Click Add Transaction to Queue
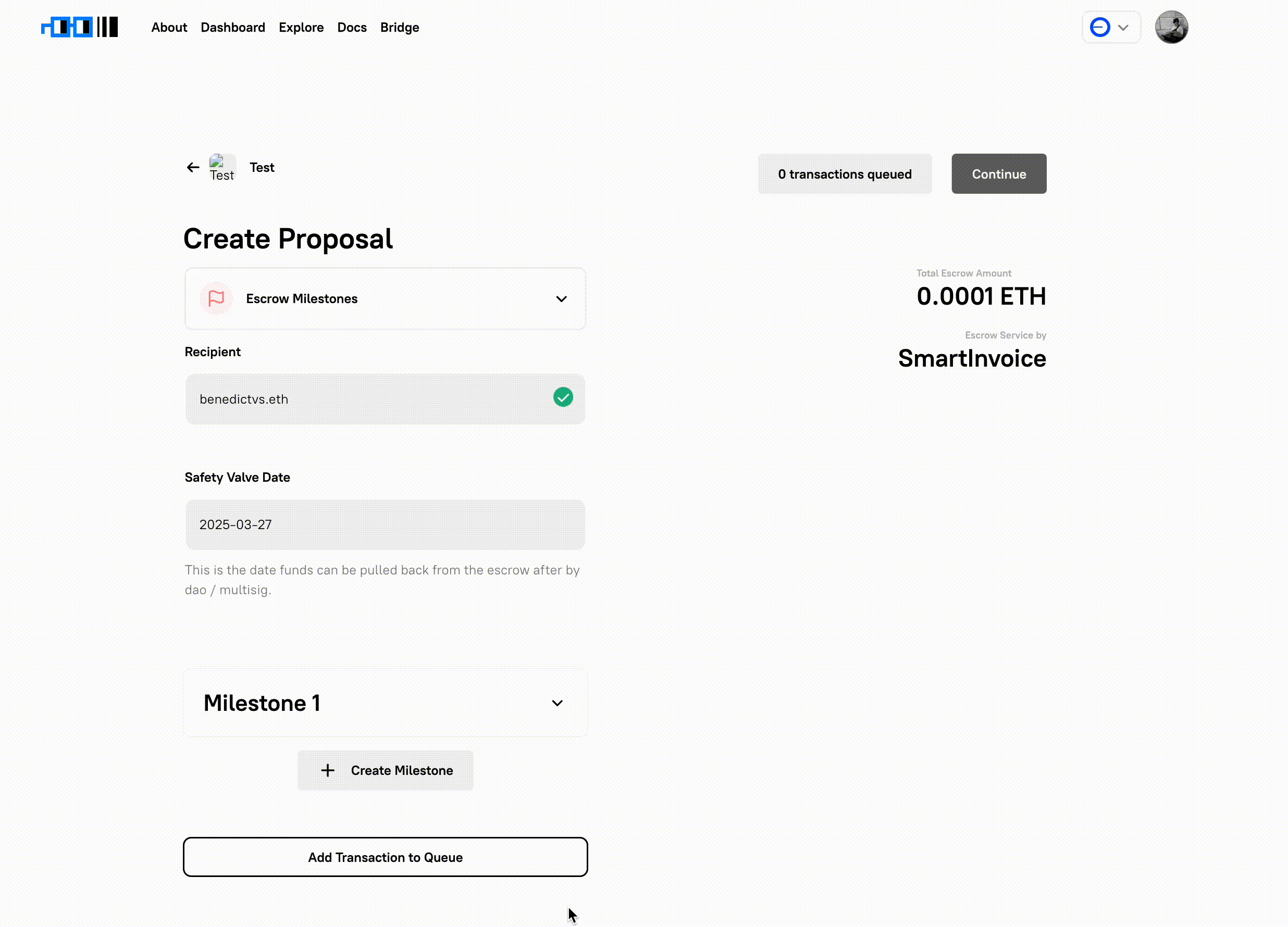This screenshot has height=927, width=1288. [385, 857]
